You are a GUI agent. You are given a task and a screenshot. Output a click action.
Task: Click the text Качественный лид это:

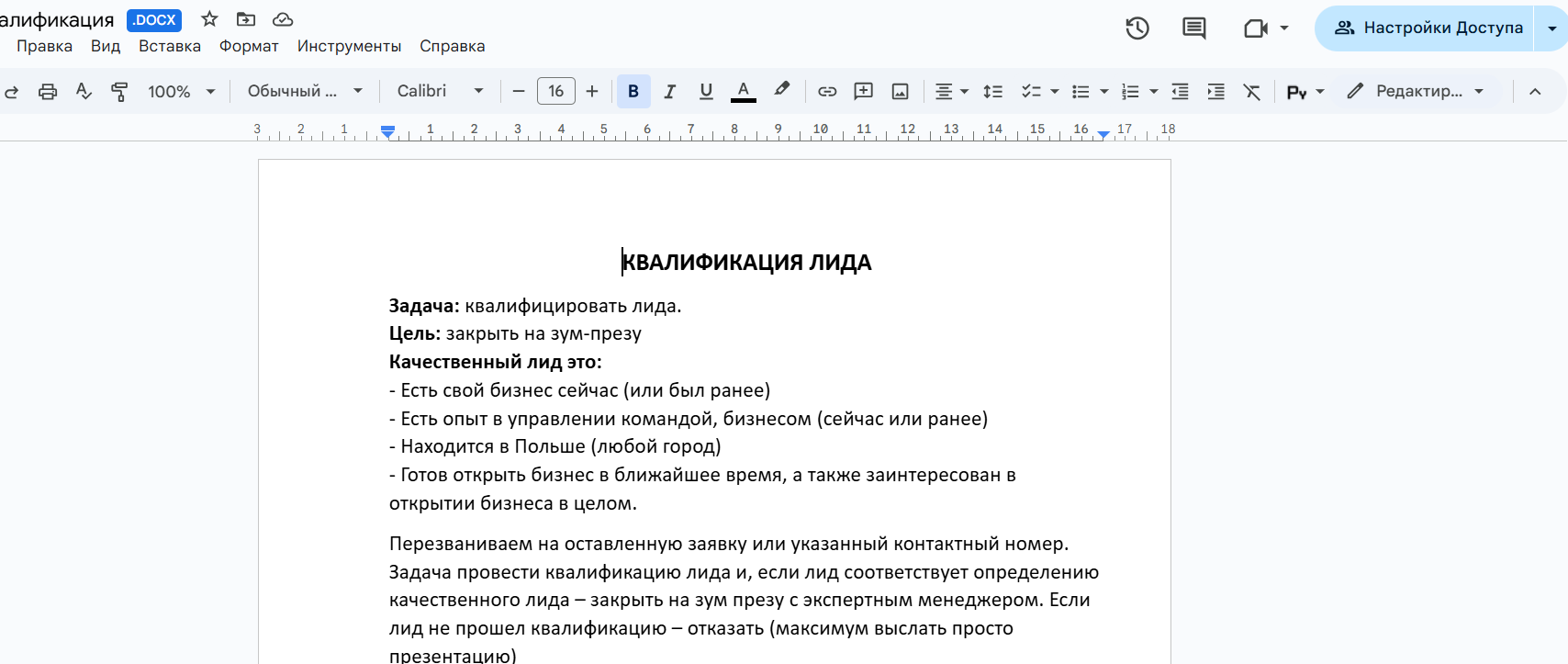[x=496, y=362]
